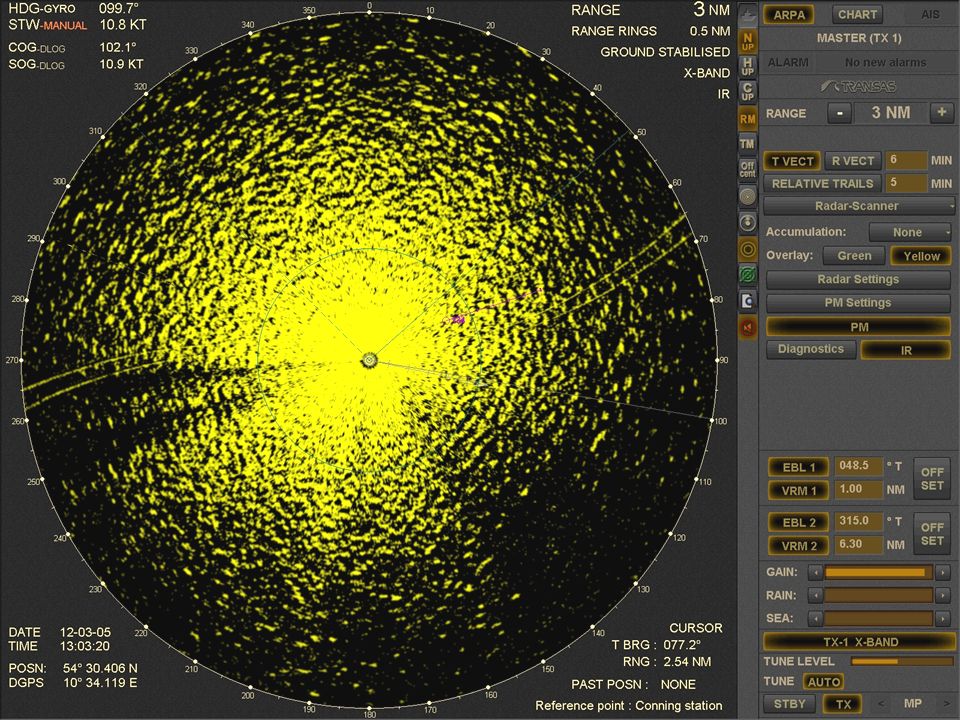
Task: Click the MASTER (TX 1) label
Action: 859,38
